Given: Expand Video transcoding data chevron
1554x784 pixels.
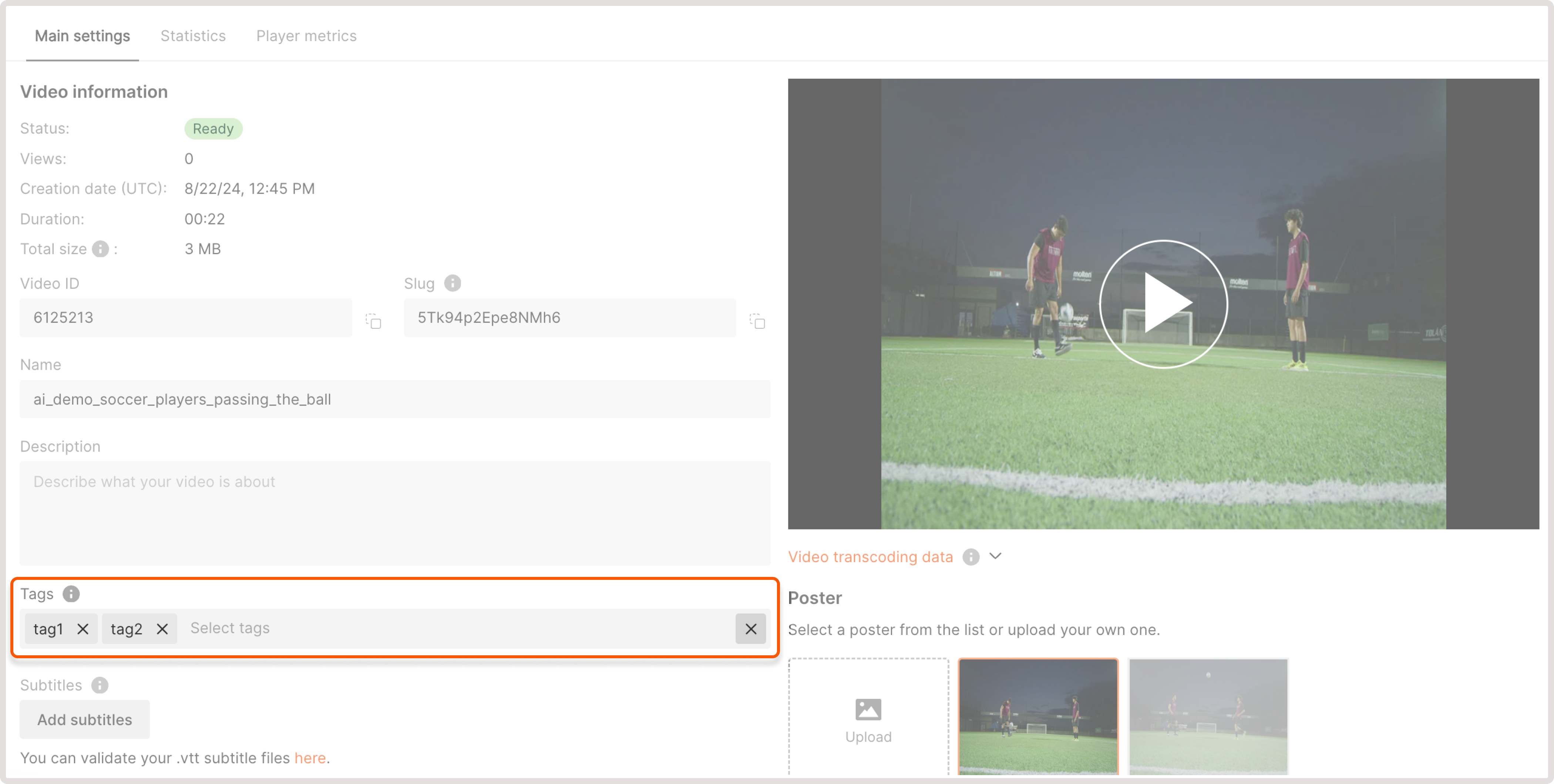Looking at the screenshot, I should (995, 556).
